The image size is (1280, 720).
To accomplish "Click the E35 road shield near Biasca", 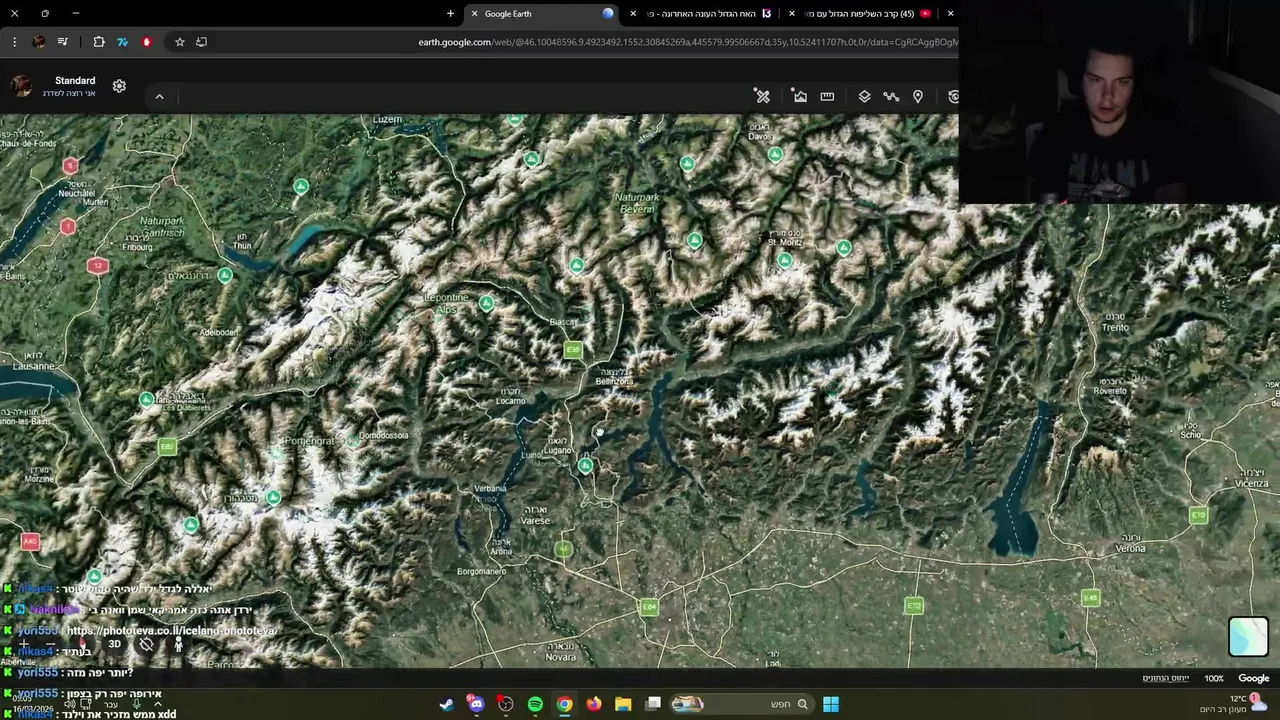I will click(x=573, y=350).
